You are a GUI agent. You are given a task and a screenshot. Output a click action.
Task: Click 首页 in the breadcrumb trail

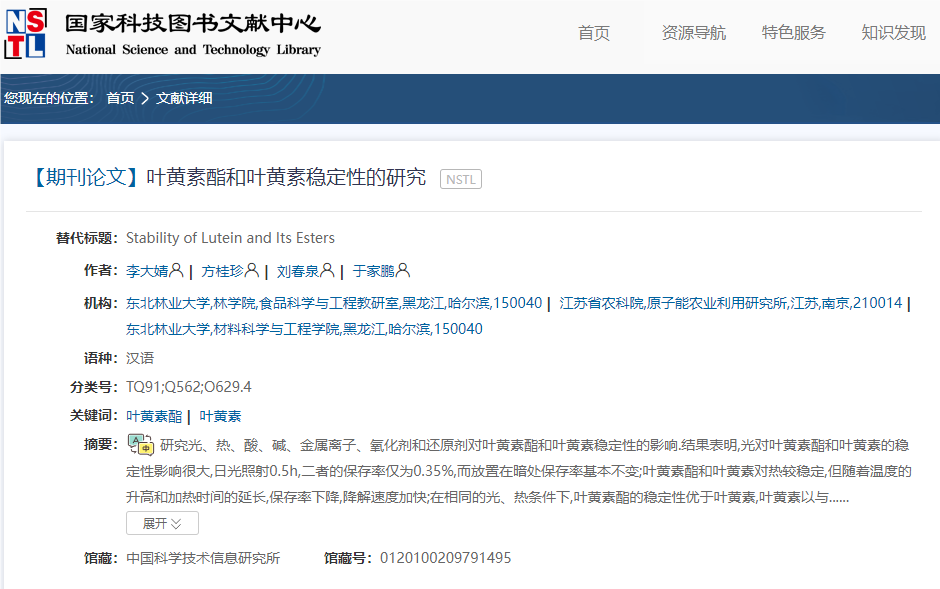click(x=119, y=99)
